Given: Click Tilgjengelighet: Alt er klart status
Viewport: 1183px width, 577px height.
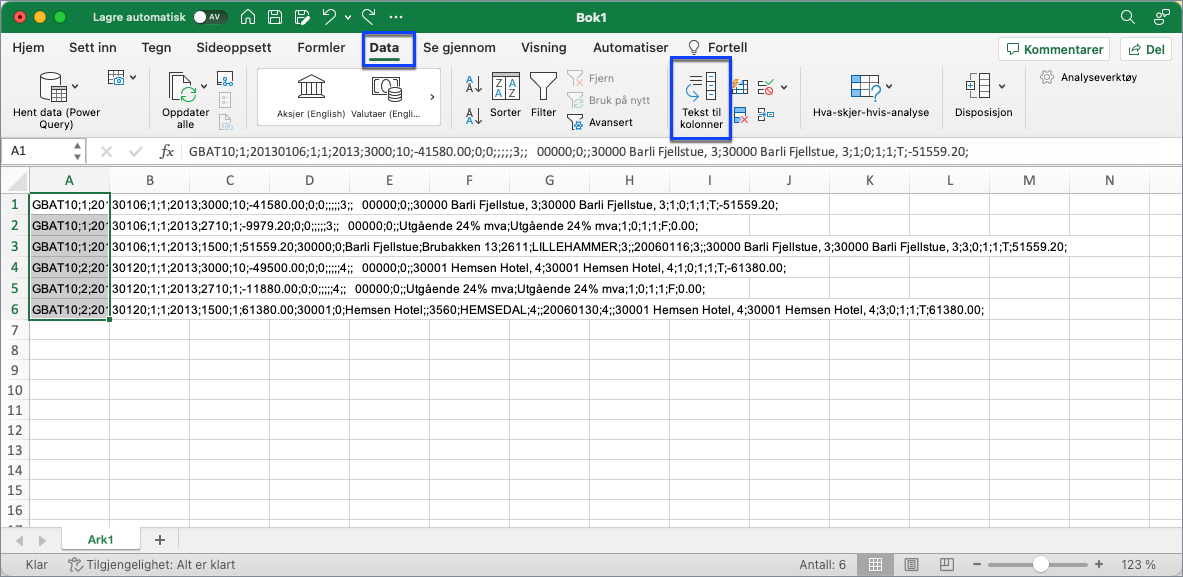Looking at the screenshot, I should [x=151, y=564].
